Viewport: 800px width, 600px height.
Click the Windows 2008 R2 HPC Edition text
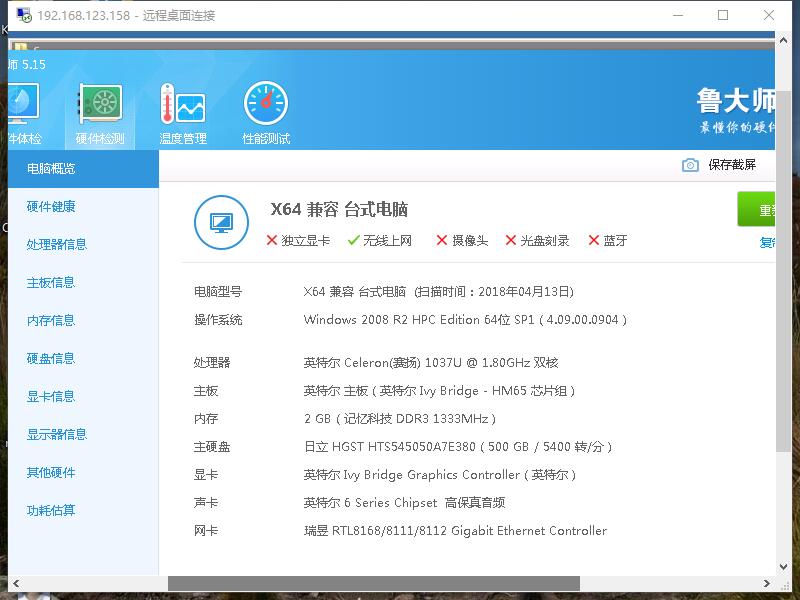pyautogui.click(x=465, y=320)
